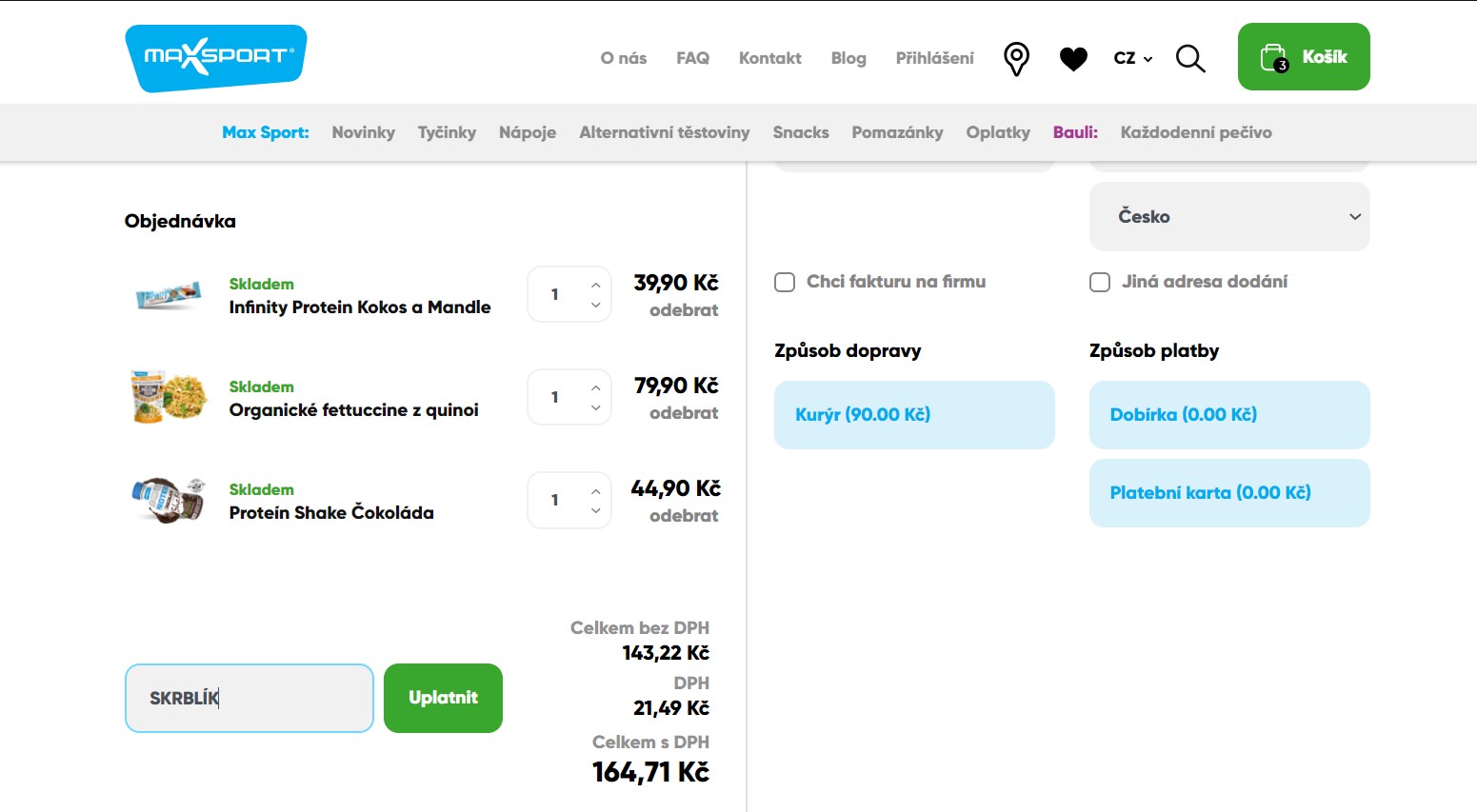Viewport: 1477px width, 812px height.
Task: Browse the Novinky category
Action: click(x=363, y=132)
